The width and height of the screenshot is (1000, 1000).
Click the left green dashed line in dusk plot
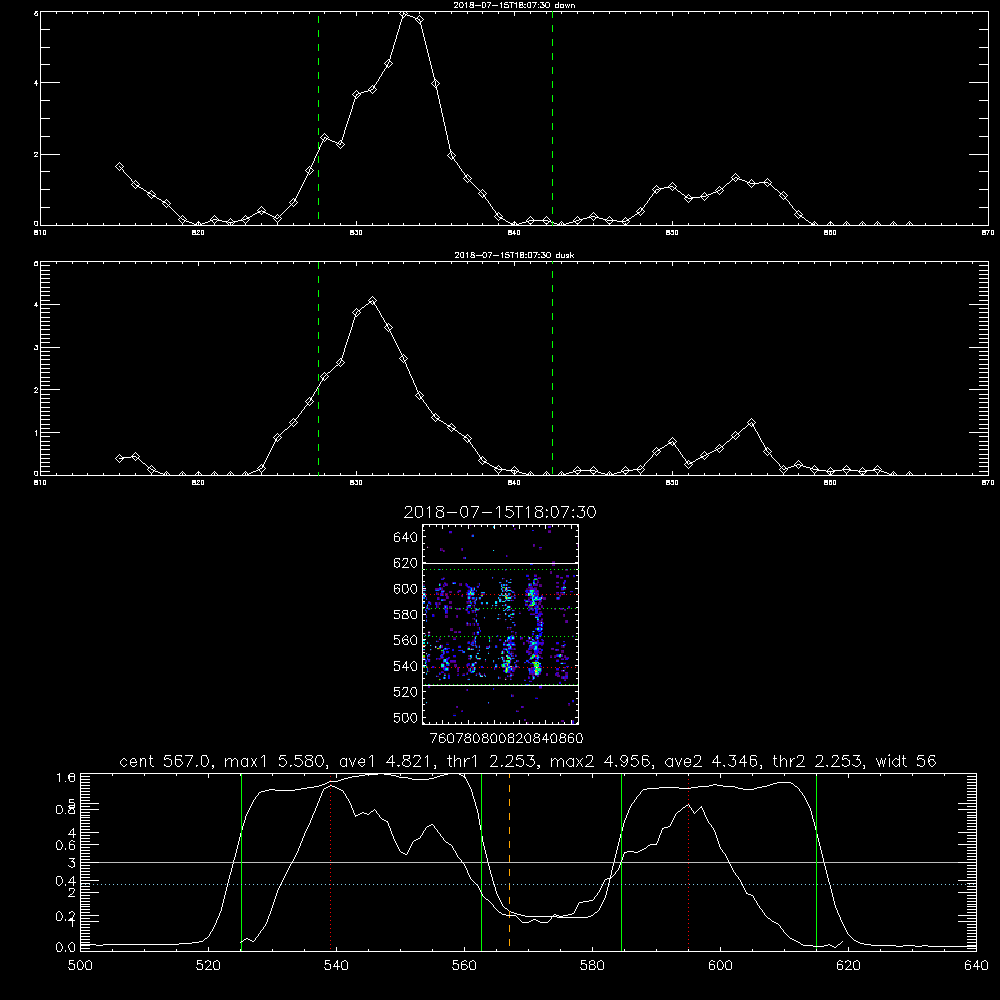click(318, 368)
